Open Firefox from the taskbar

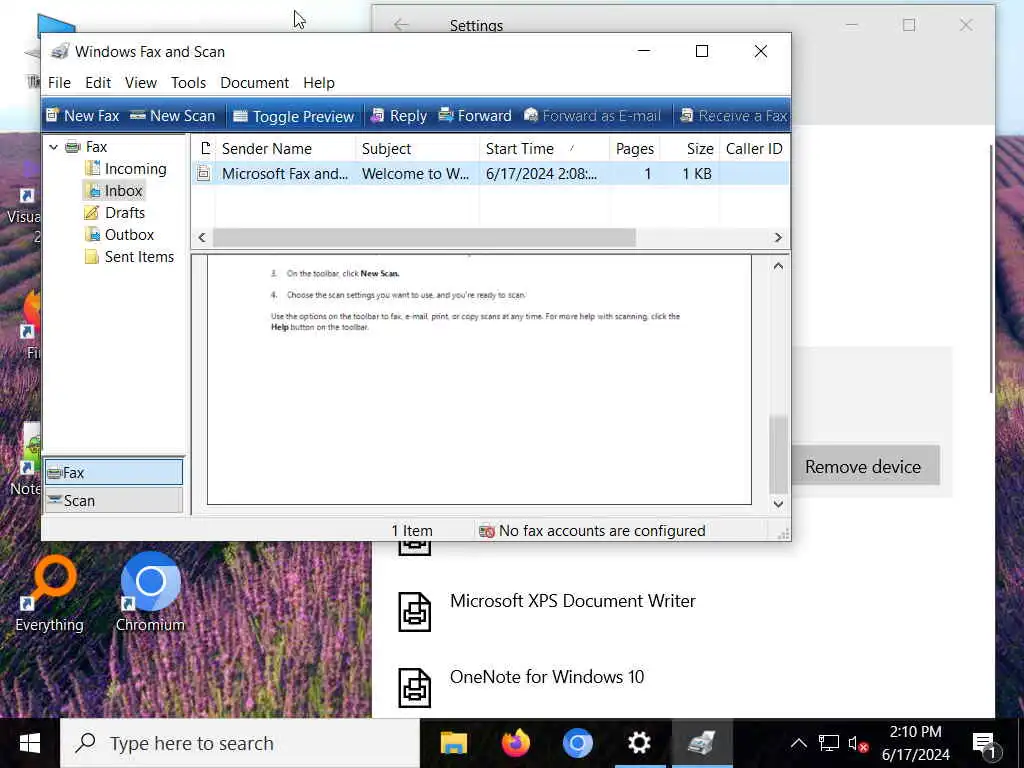pyautogui.click(x=516, y=743)
